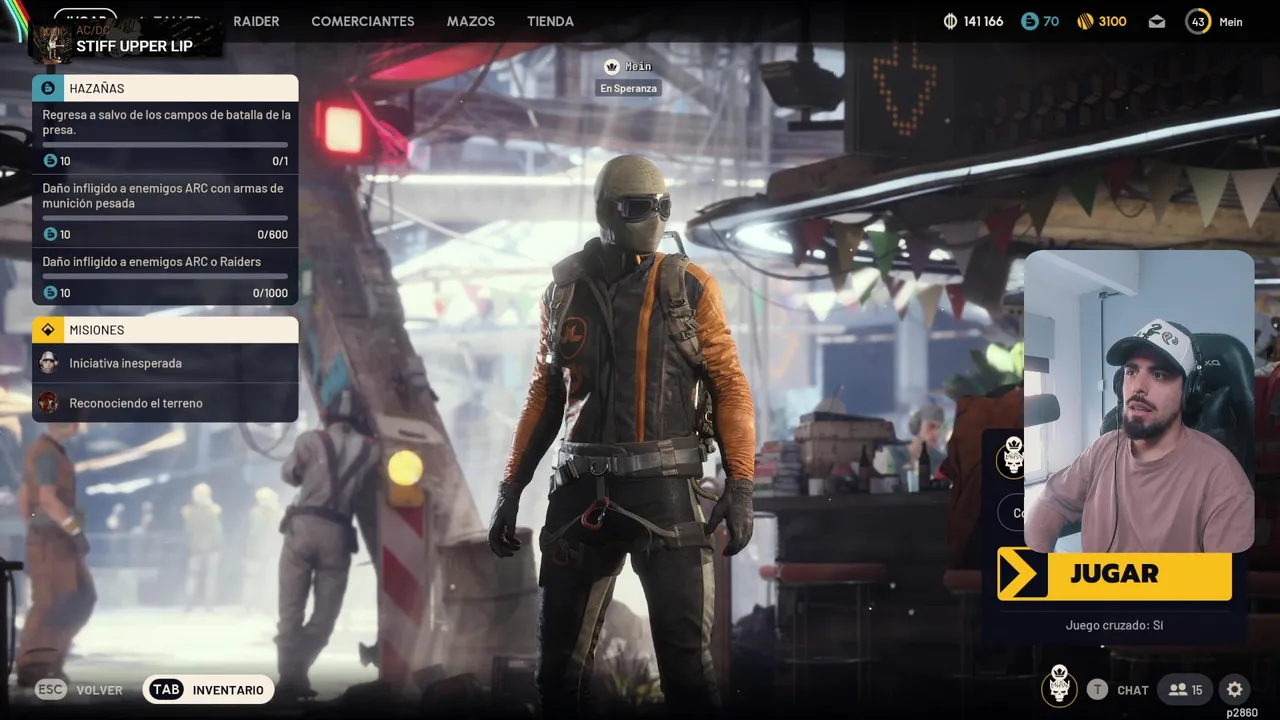This screenshot has height=720, width=1280.
Task: Select the MISIONES panel header icon
Action: pos(48,330)
